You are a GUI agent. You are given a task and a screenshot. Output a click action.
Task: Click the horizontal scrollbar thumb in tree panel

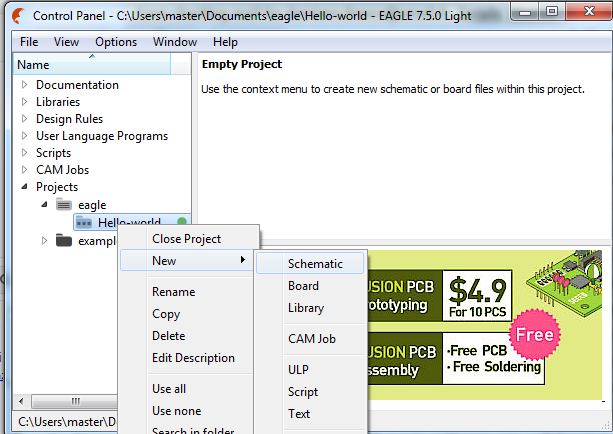point(74,401)
